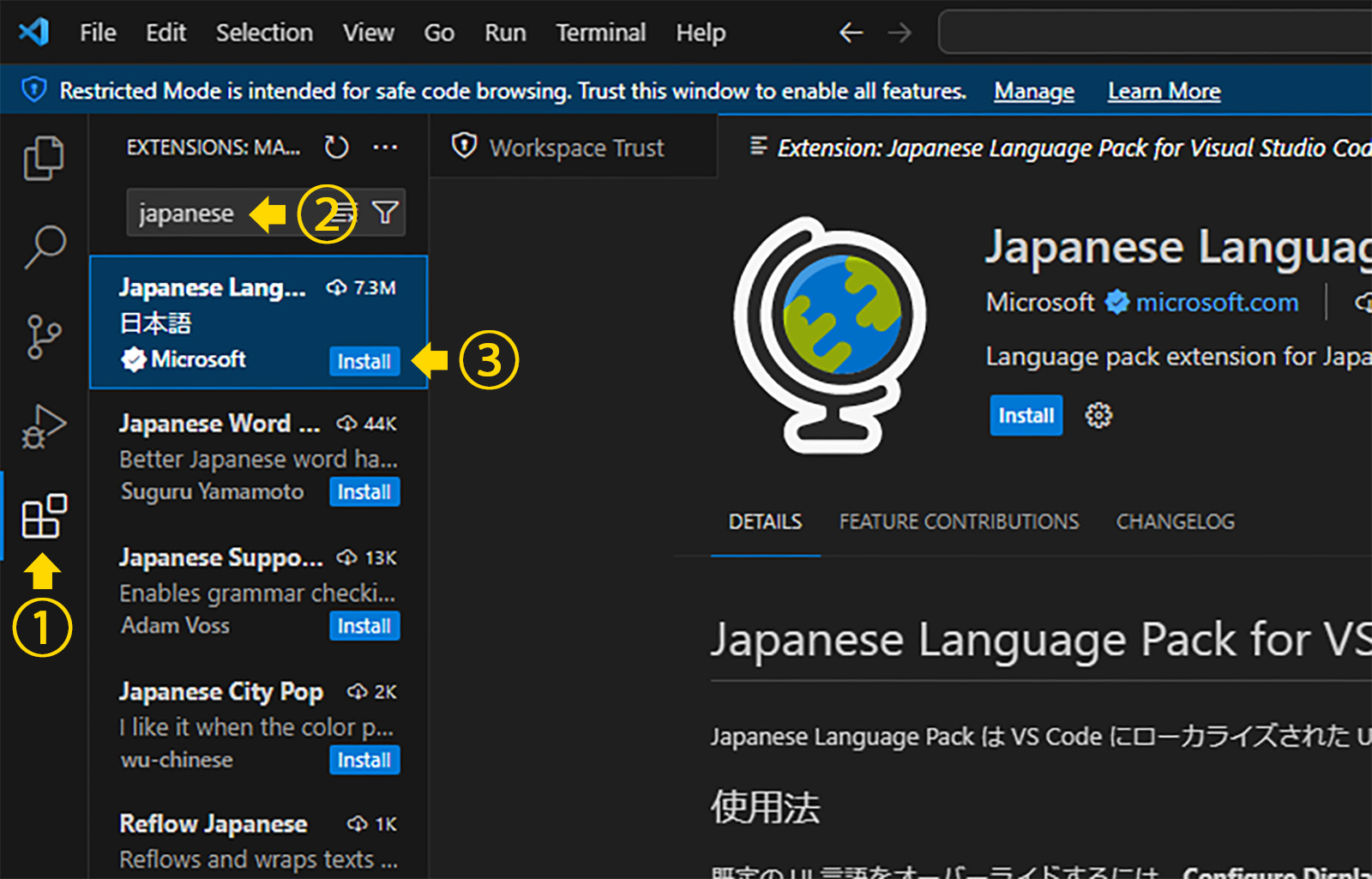Screen dimensions: 1372x879
Task: Click the Learn More link
Action: (1164, 91)
